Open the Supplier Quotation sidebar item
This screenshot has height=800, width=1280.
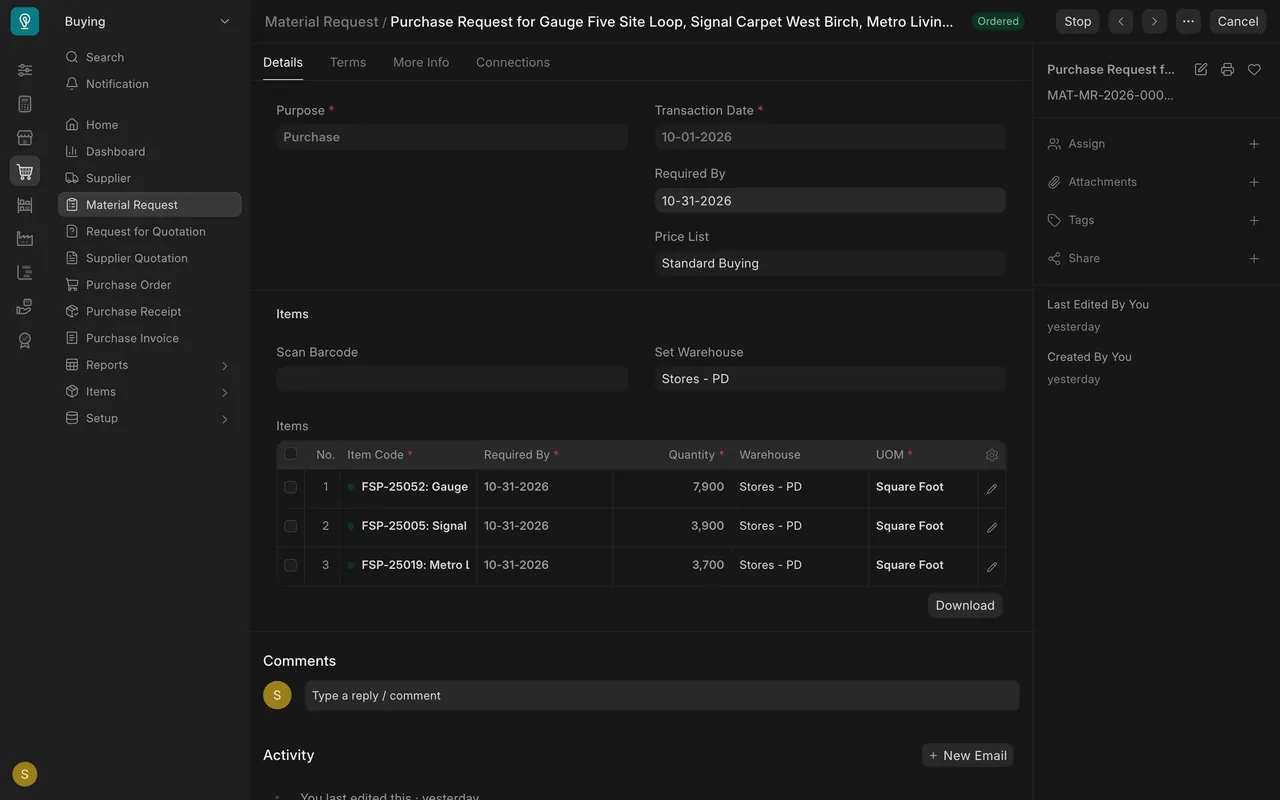(x=150, y=258)
